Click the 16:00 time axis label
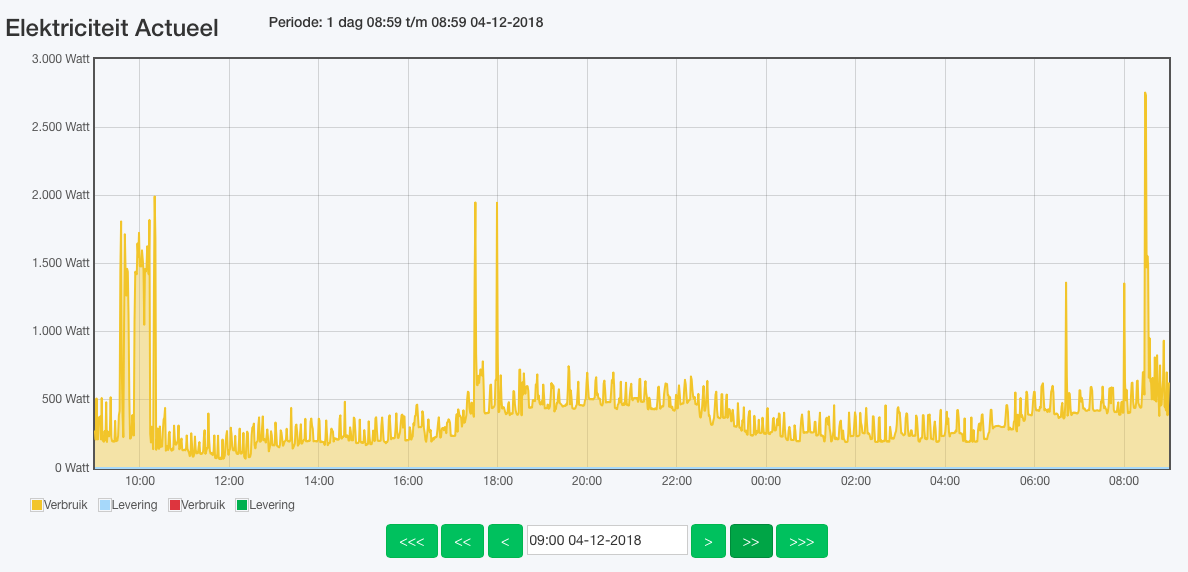This screenshot has height=572, width=1188. click(x=408, y=481)
